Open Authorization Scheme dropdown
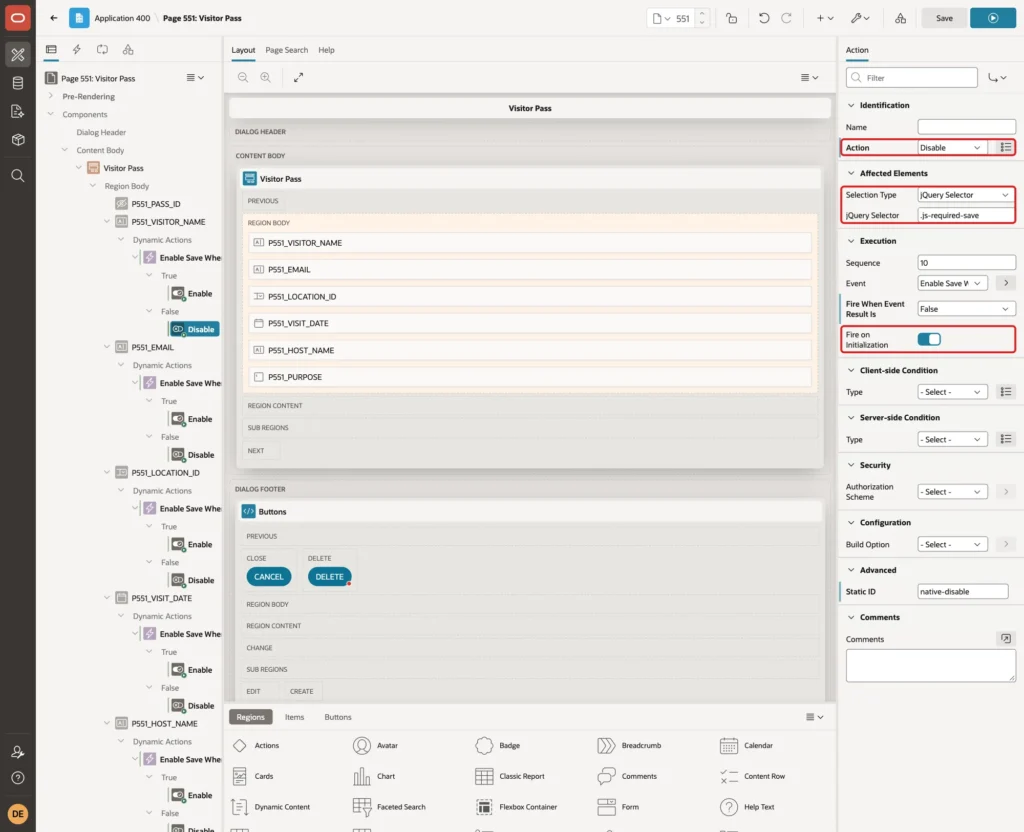The height and width of the screenshot is (832, 1024). [x=951, y=492]
